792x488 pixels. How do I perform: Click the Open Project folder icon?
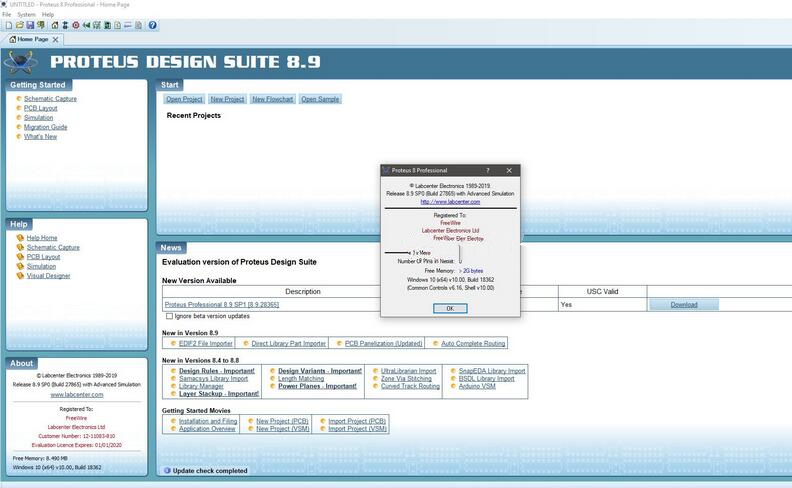point(20,25)
